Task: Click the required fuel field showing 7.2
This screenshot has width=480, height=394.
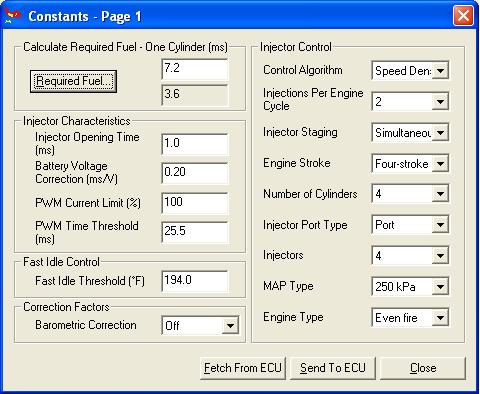Action: point(195,69)
